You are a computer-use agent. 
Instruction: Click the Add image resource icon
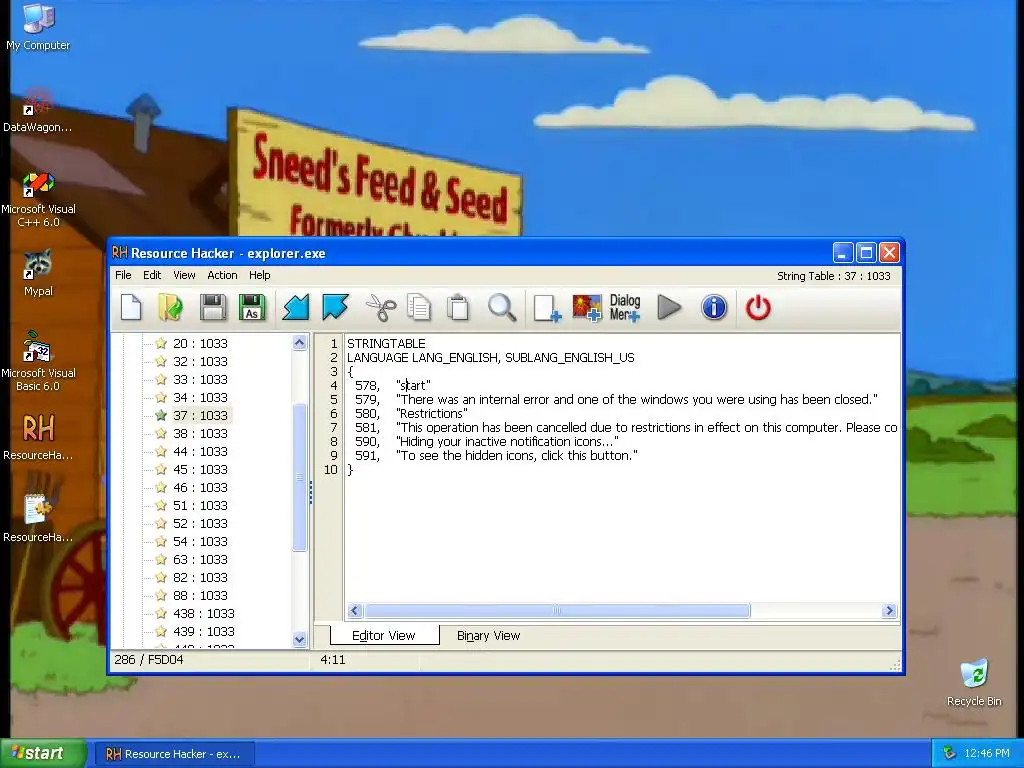(586, 308)
